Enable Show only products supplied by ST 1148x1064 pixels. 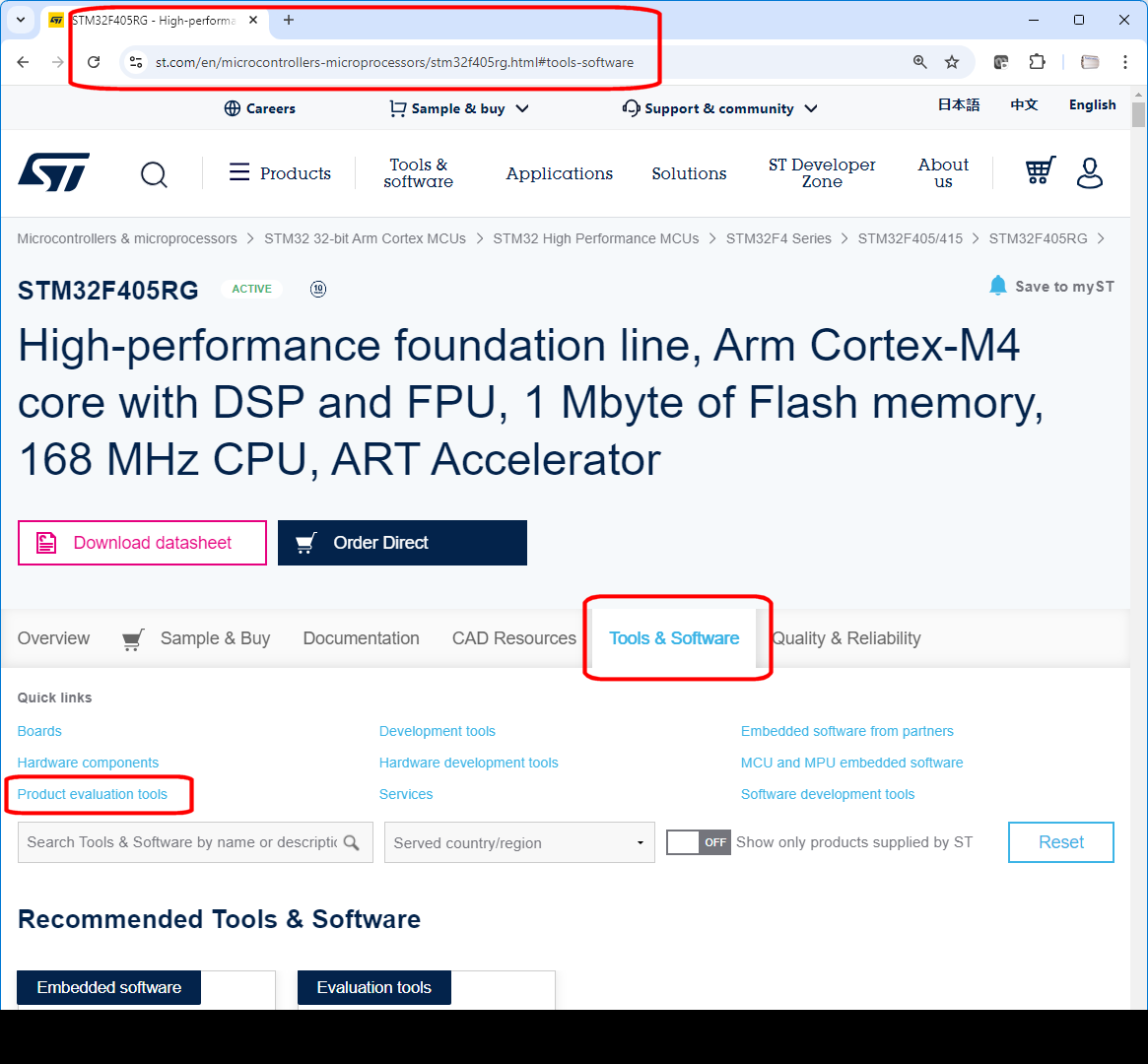pyautogui.click(x=698, y=842)
